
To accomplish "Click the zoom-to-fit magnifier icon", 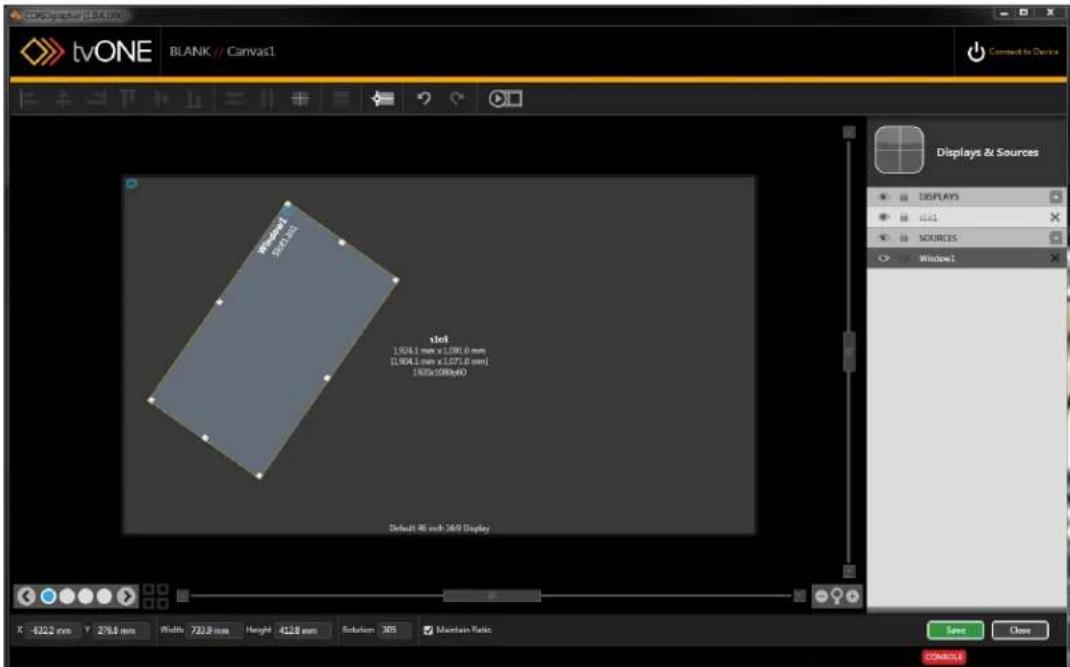I will (837, 596).
